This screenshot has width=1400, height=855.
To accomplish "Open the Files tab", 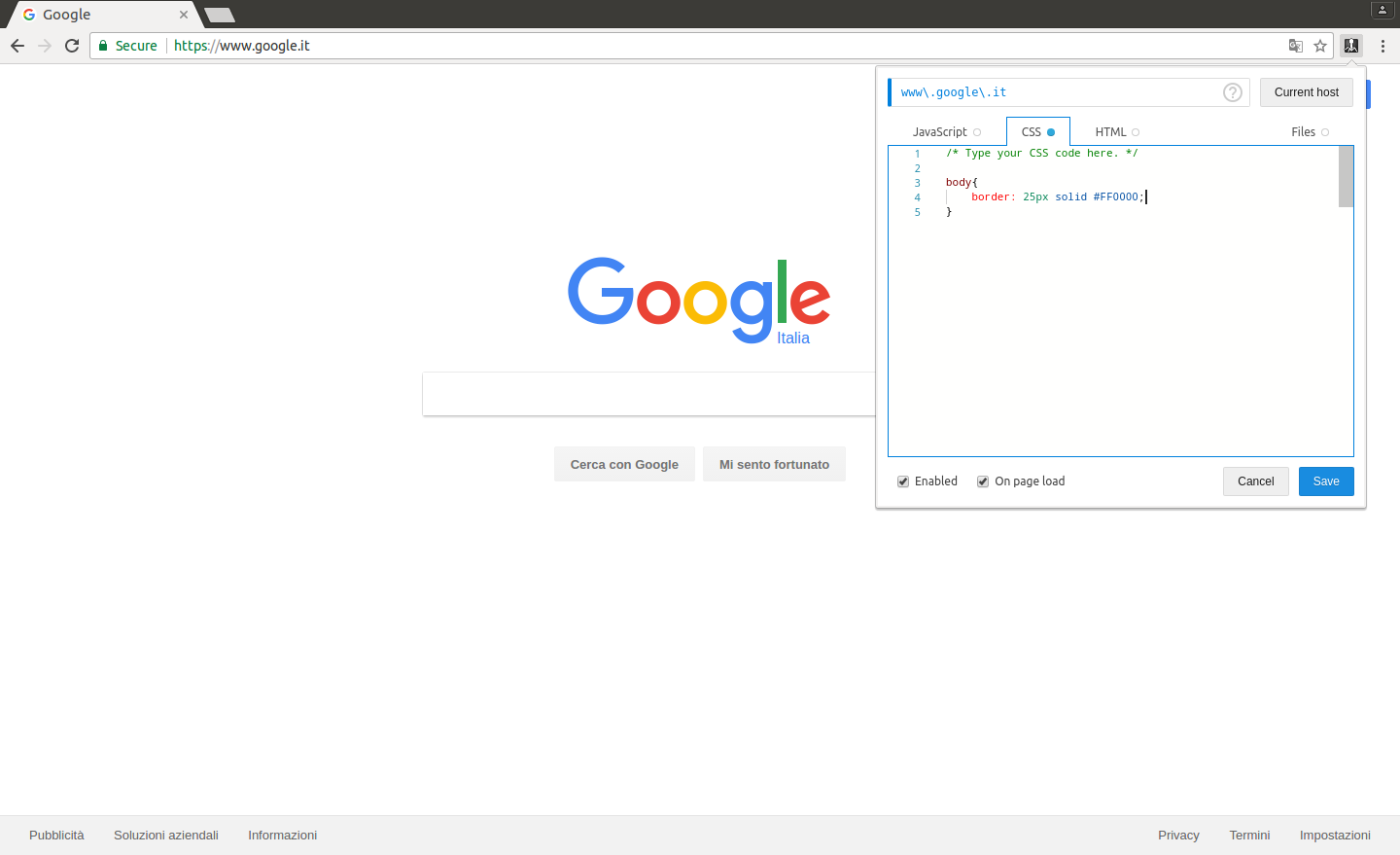I will [x=1310, y=131].
